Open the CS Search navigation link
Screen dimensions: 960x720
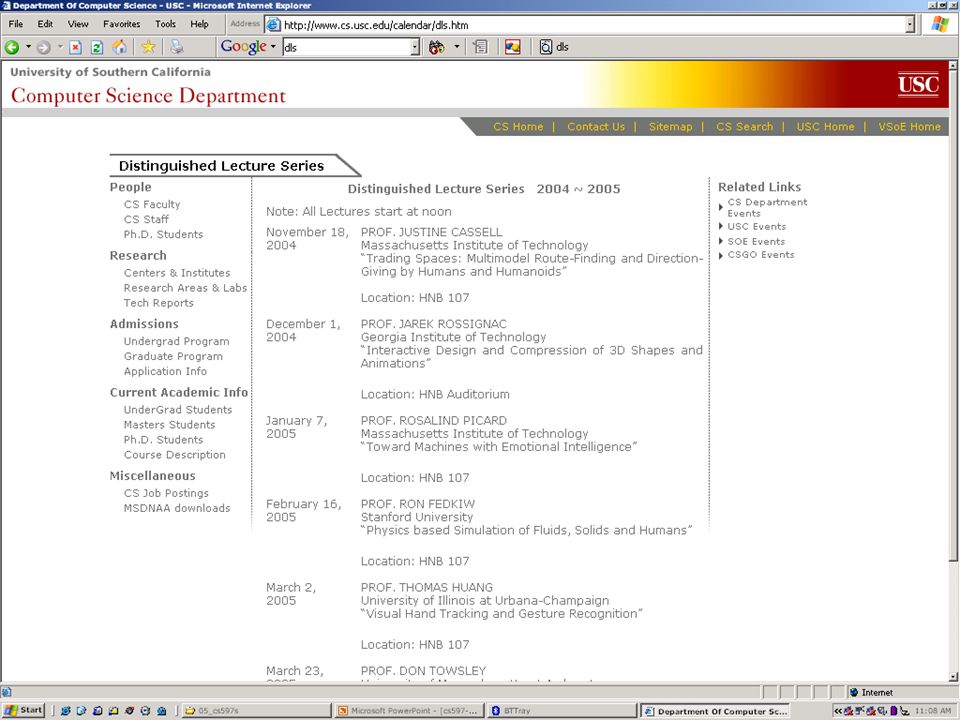(744, 127)
